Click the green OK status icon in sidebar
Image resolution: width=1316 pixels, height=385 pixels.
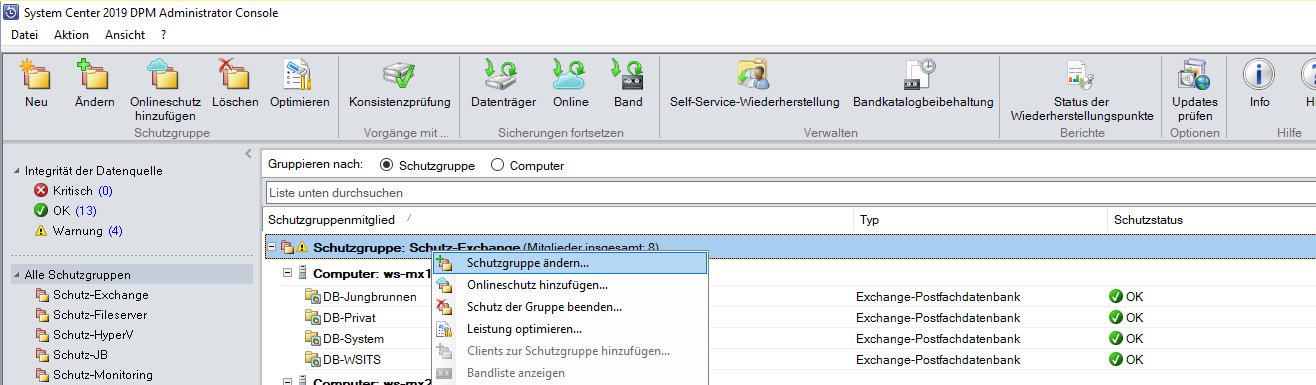click(41, 210)
